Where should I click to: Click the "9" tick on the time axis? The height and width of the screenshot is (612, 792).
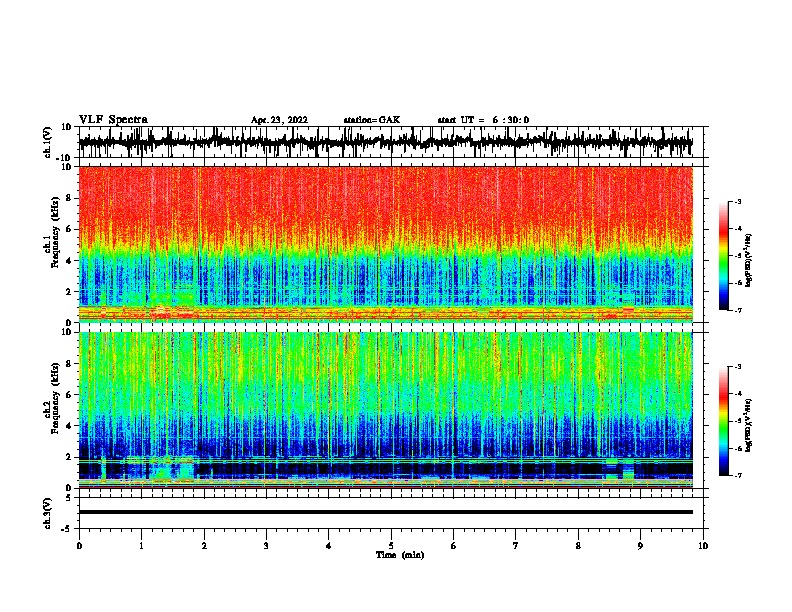pos(640,546)
